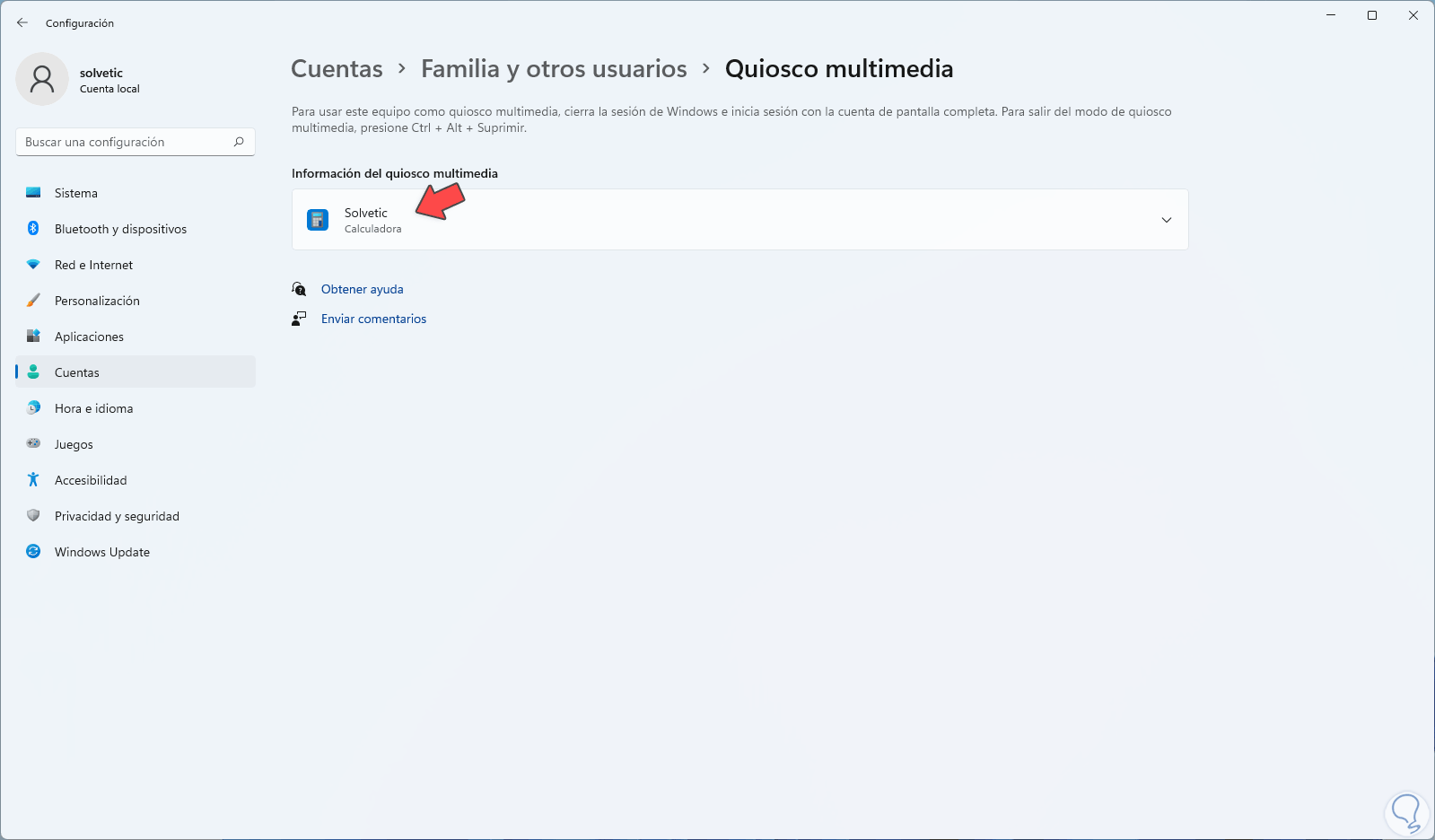Click the Windows Update sync icon

[x=33, y=552]
